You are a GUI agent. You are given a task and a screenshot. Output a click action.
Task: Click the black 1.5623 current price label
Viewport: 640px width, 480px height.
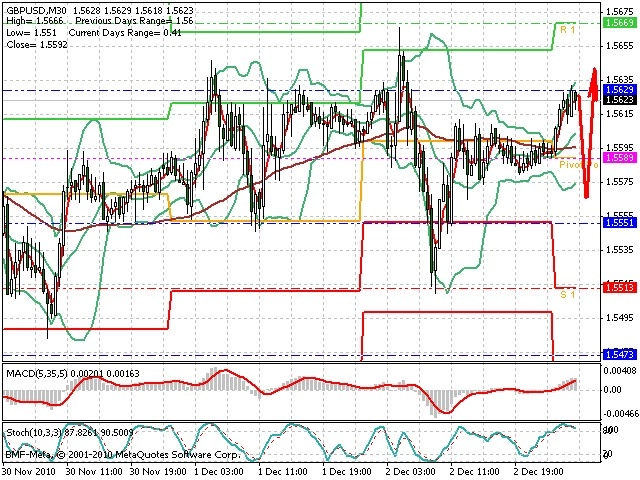coord(620,100)
